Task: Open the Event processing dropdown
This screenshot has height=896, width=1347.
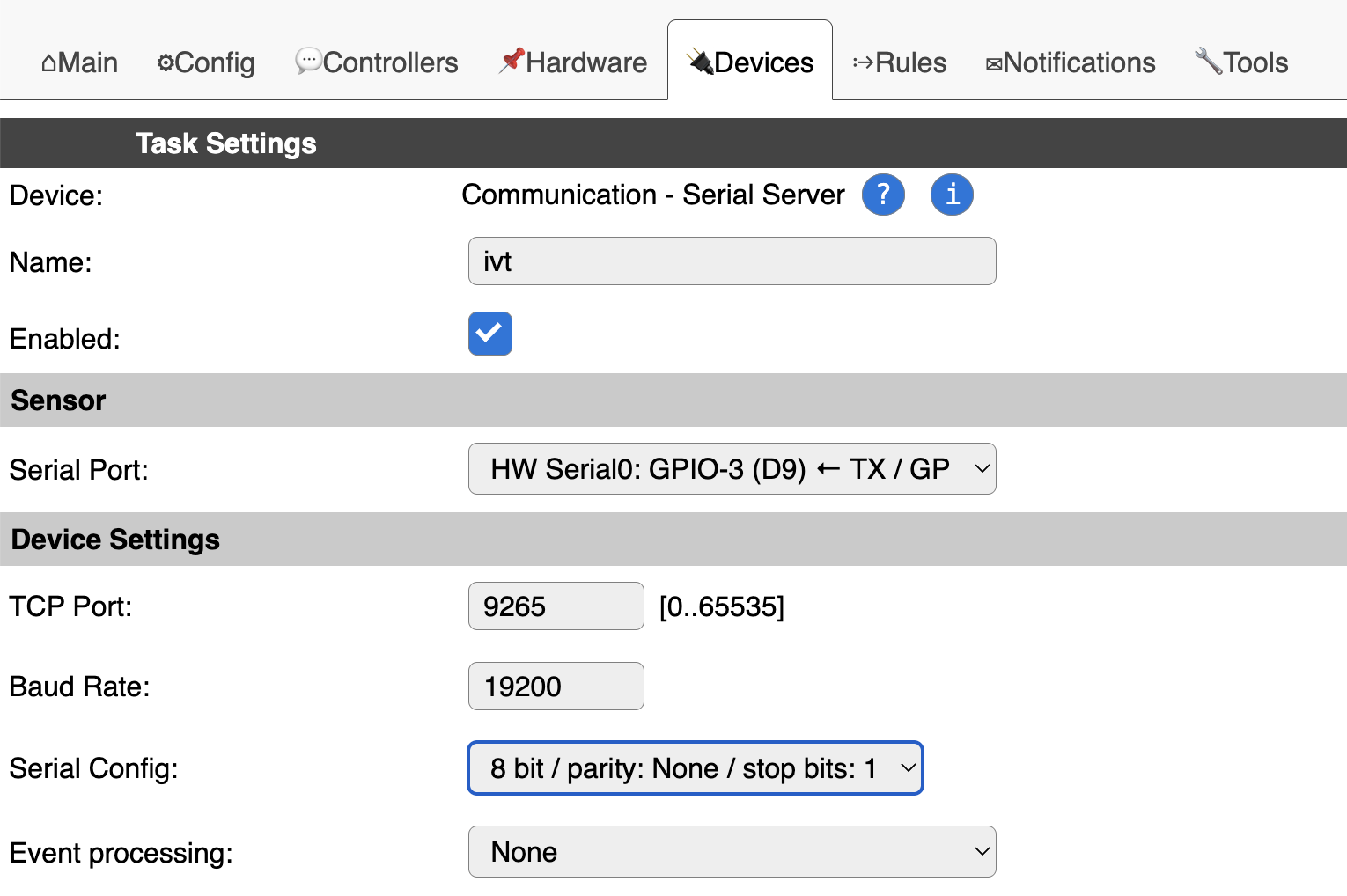Action: tap(732, 852)
